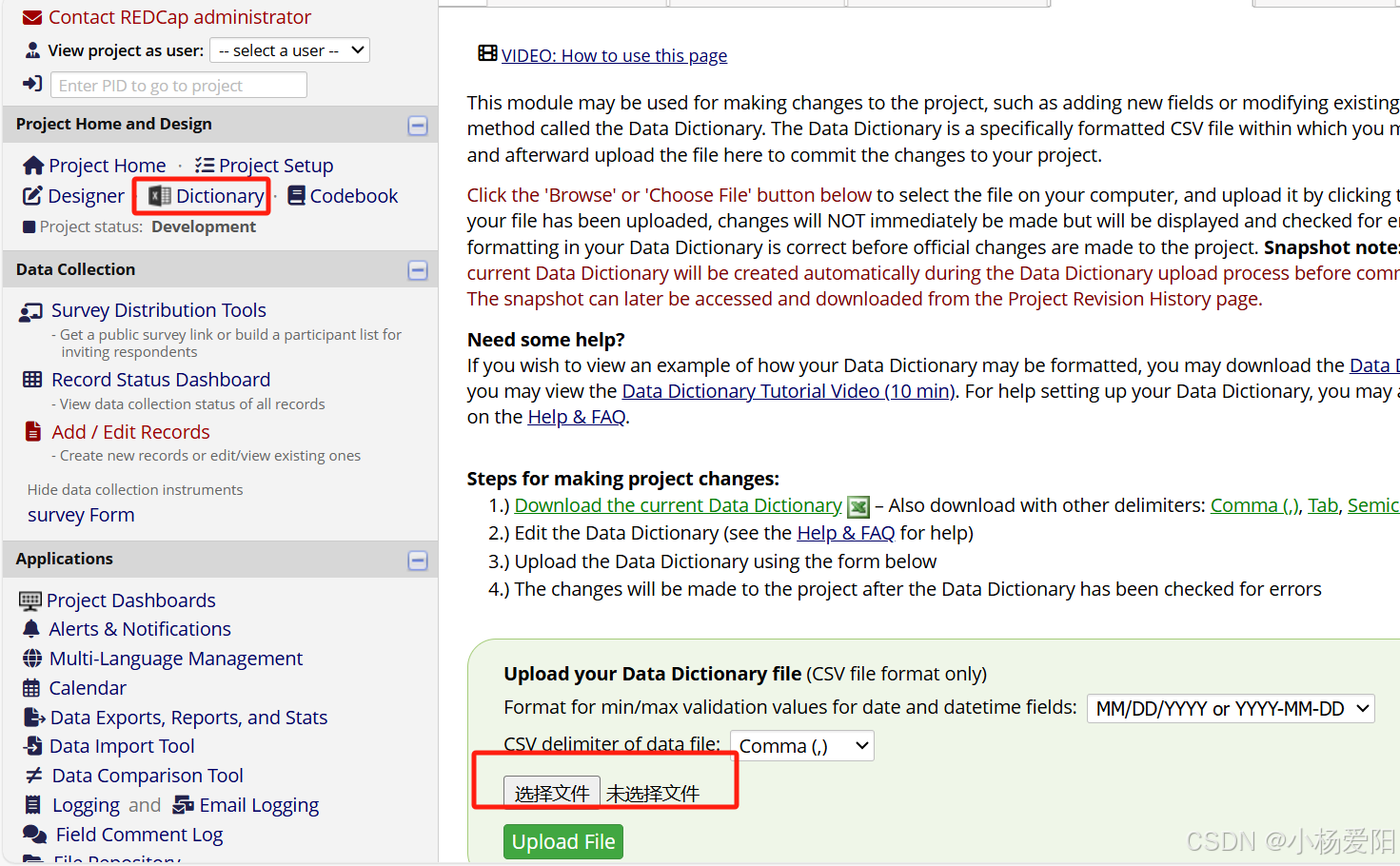The width and height of the screenshot is (1400, 866).
Task: Collapse the Applications section
Action: coord(418,561)
